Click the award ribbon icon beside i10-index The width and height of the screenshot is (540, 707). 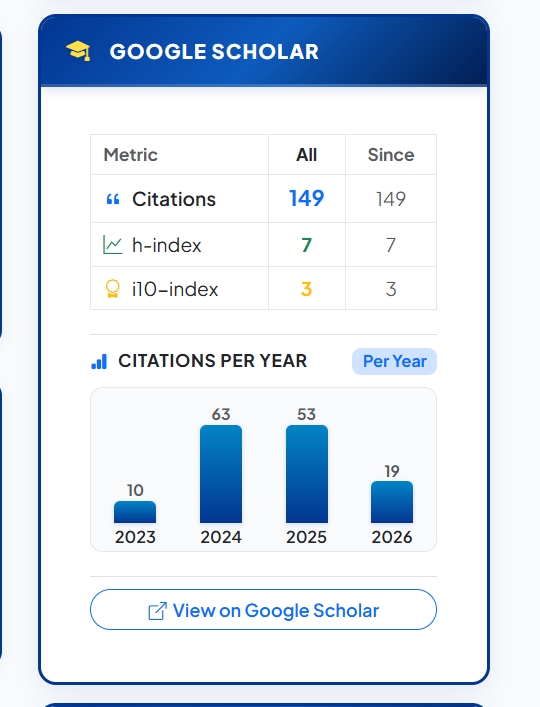click(x=113, y=289)
